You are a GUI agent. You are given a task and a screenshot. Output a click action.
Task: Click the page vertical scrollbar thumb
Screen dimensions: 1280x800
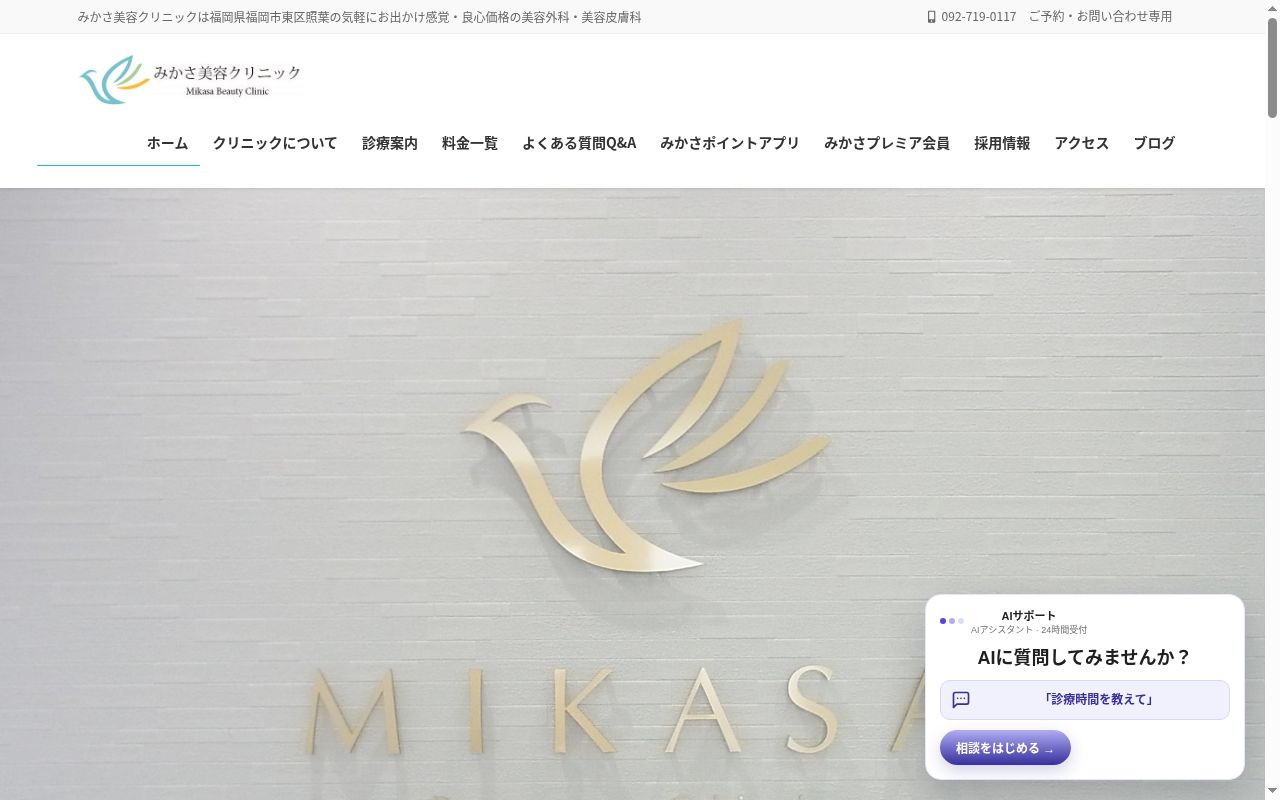point(1272,68)
